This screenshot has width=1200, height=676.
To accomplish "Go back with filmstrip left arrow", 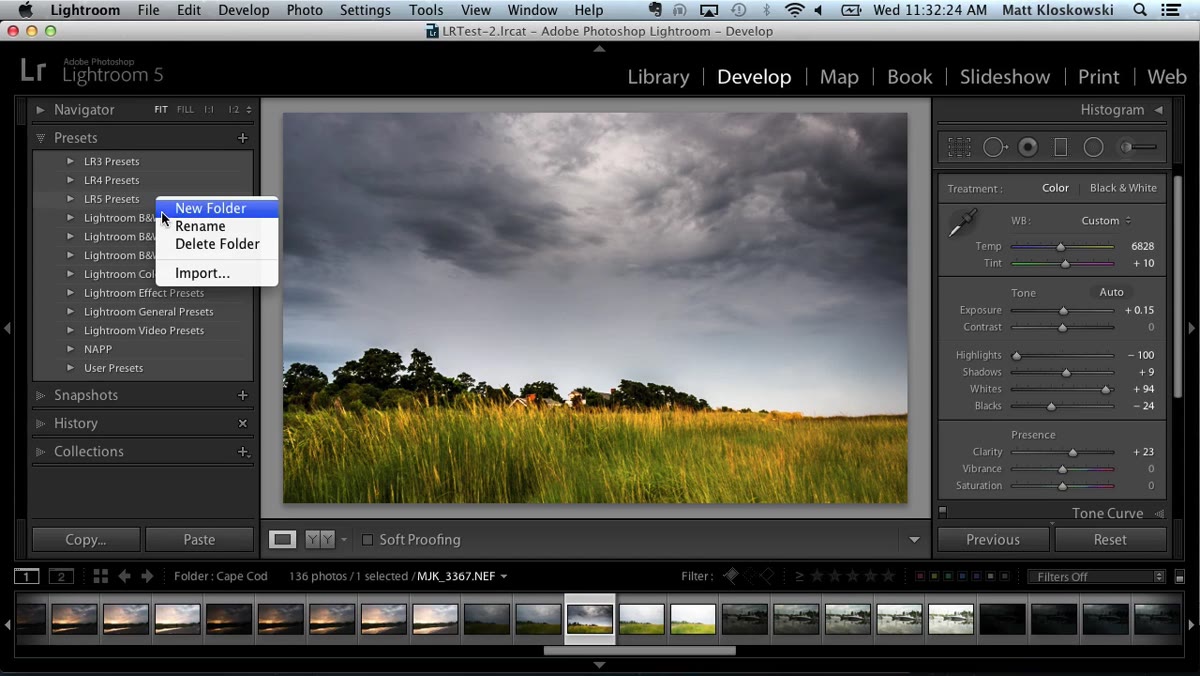I will [x=125, y=576].
